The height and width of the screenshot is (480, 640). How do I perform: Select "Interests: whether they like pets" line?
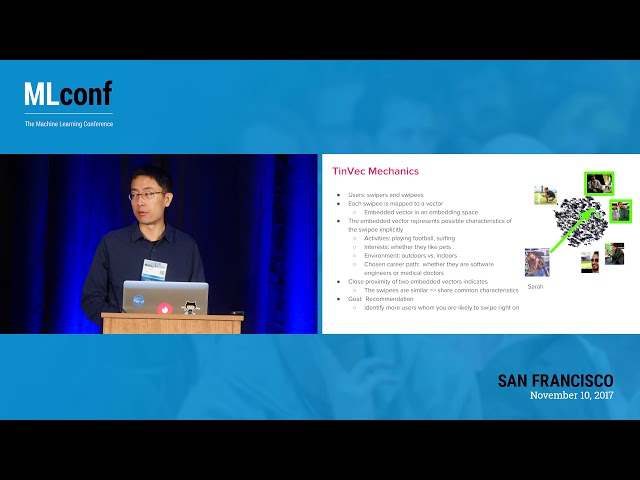[x=407, y=247]
